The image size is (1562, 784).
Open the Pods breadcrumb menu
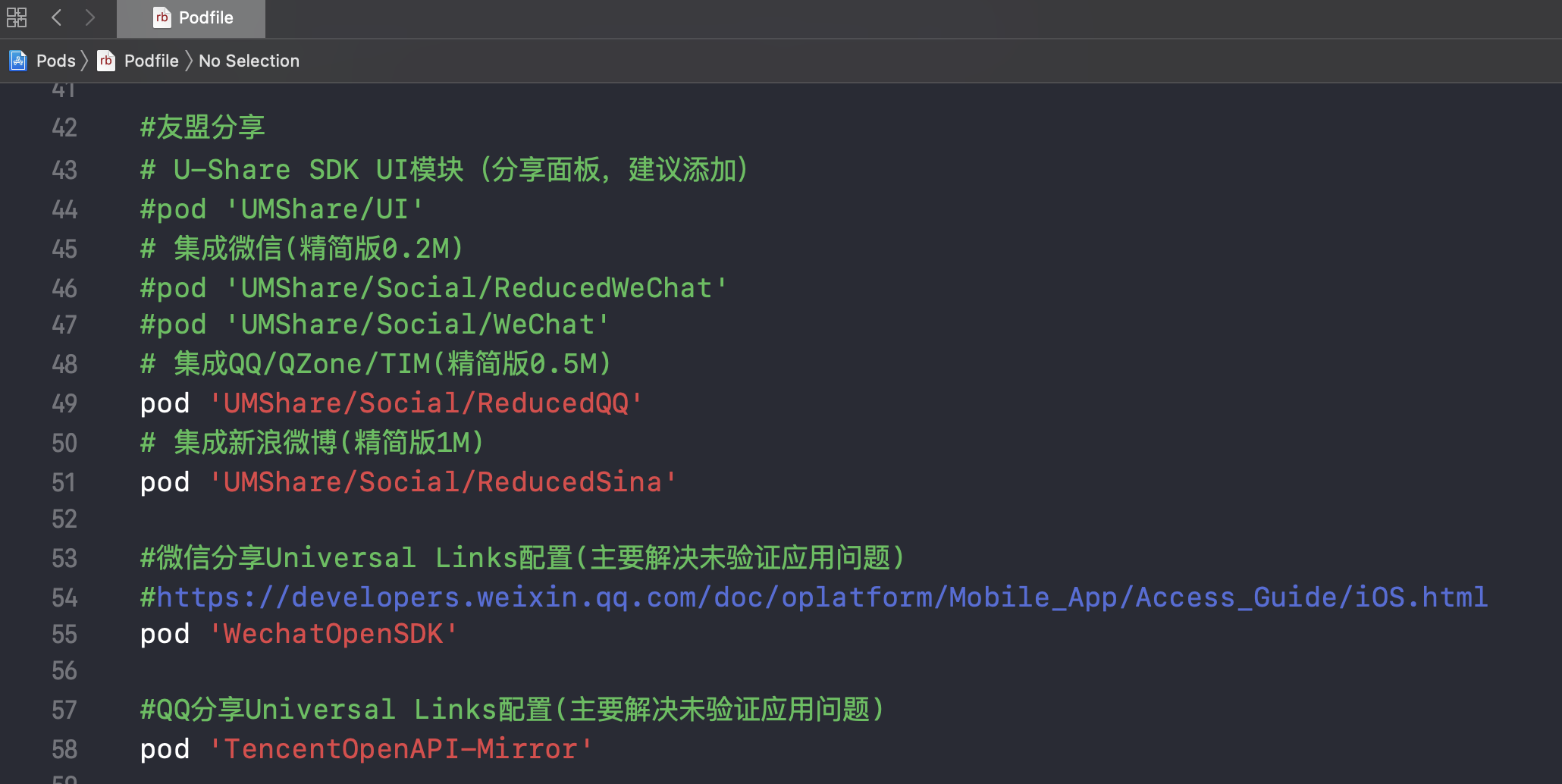(55, 61)
